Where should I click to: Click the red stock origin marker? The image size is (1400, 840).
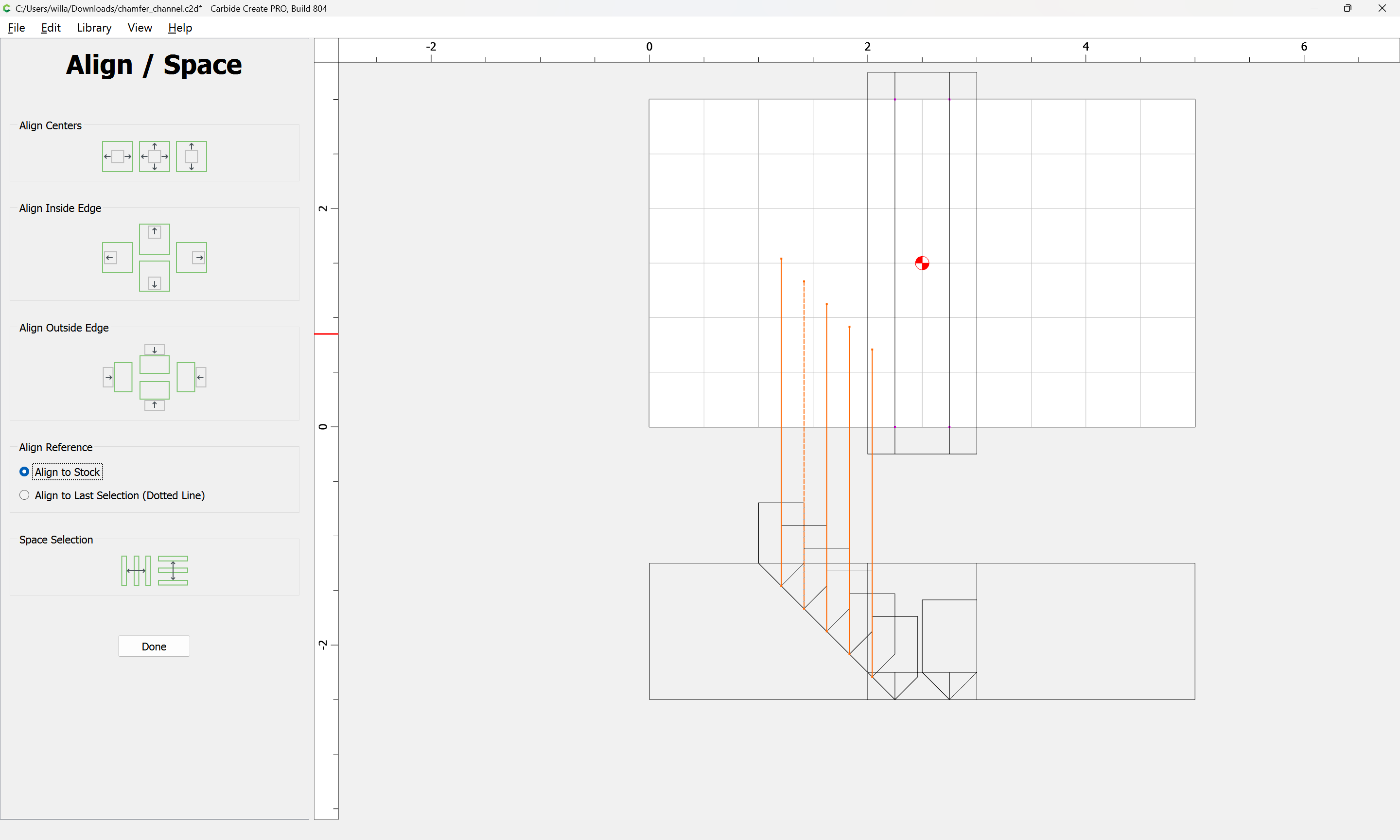[922, 263]
